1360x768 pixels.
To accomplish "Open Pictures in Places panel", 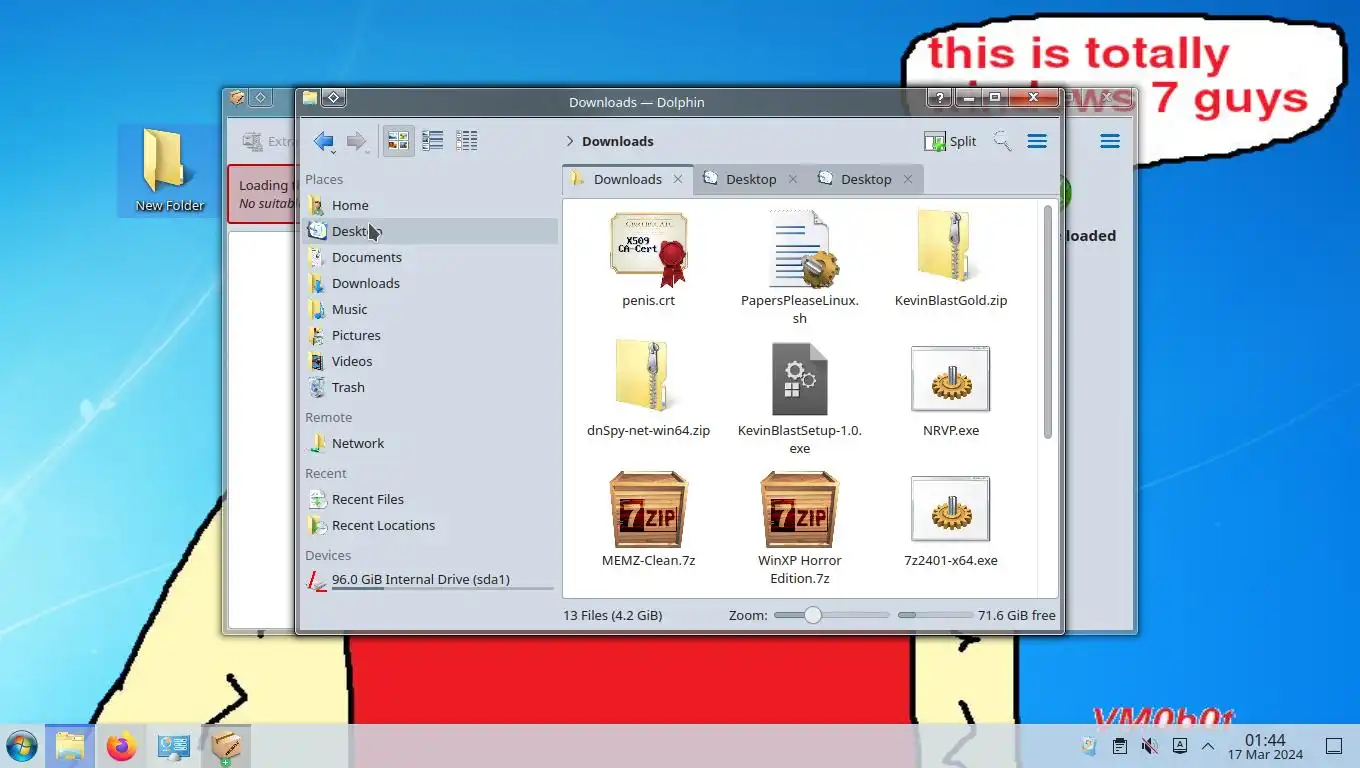I will click(x=430, y=335).
